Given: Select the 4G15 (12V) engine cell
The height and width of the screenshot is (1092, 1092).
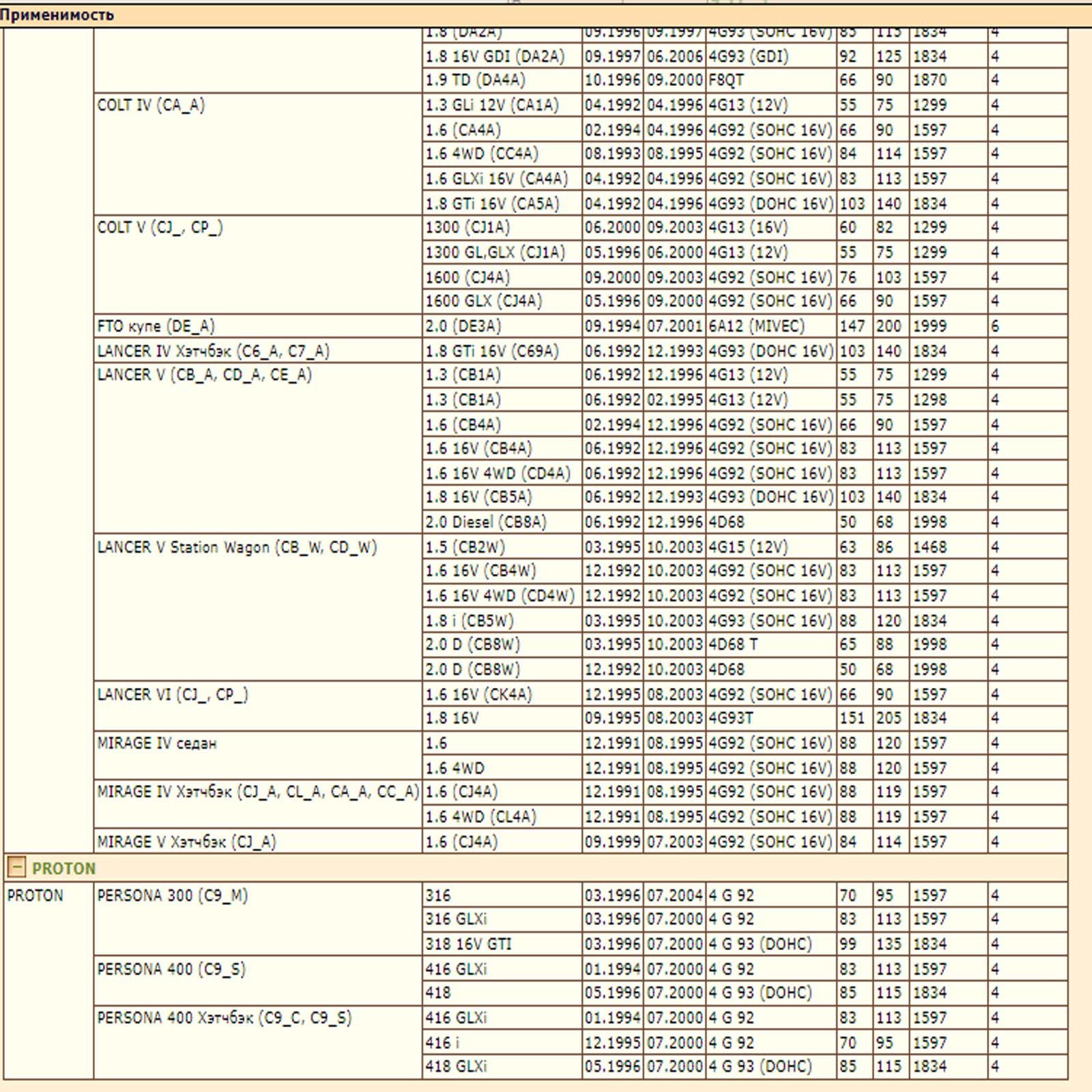Looking at the screenshot, I should pyautogui.click(x=771, y=547).
